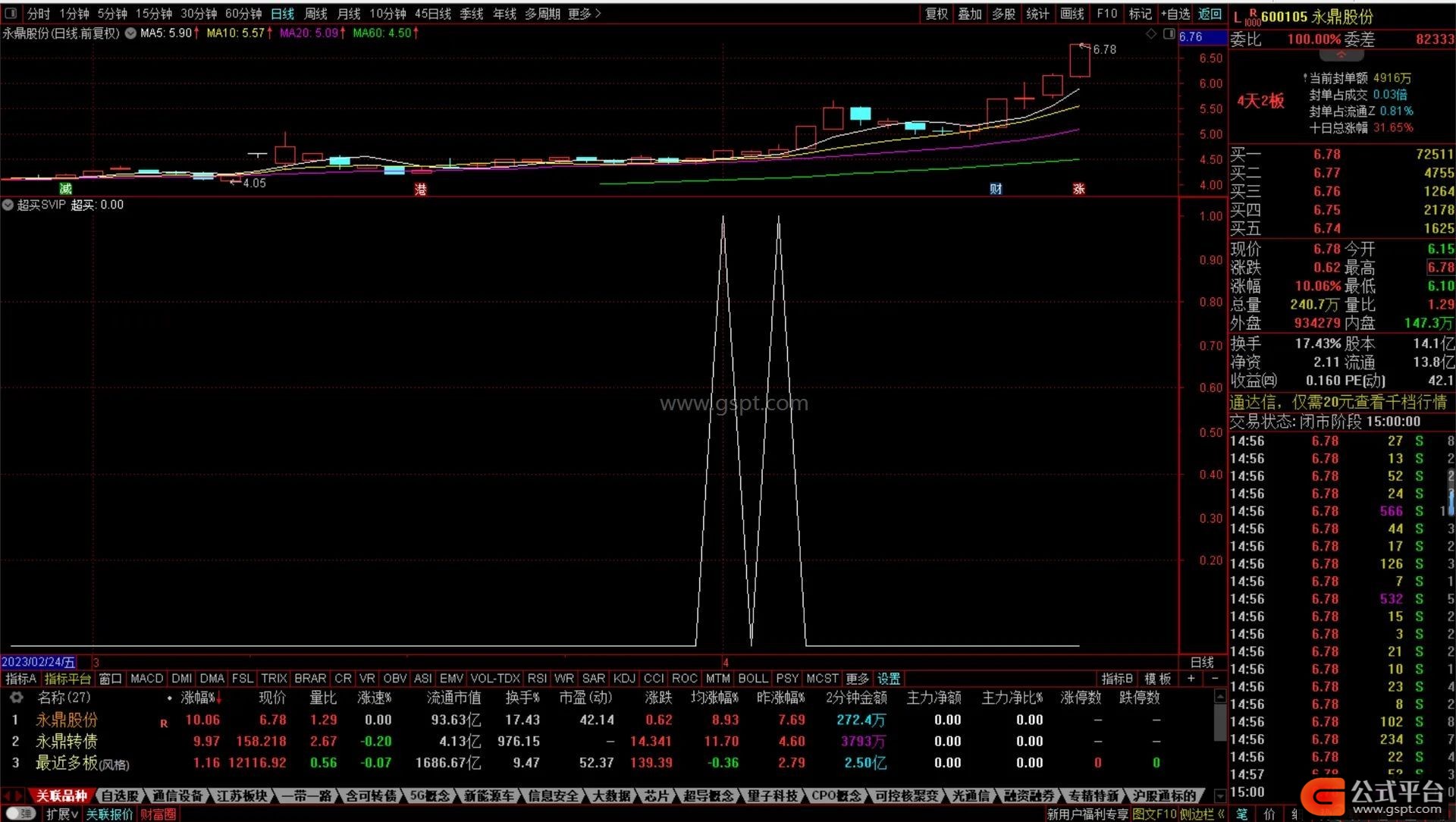Open the 超买SVIP indicator circle menu
Screen dimensions: 1456x822
pos(8,205)
